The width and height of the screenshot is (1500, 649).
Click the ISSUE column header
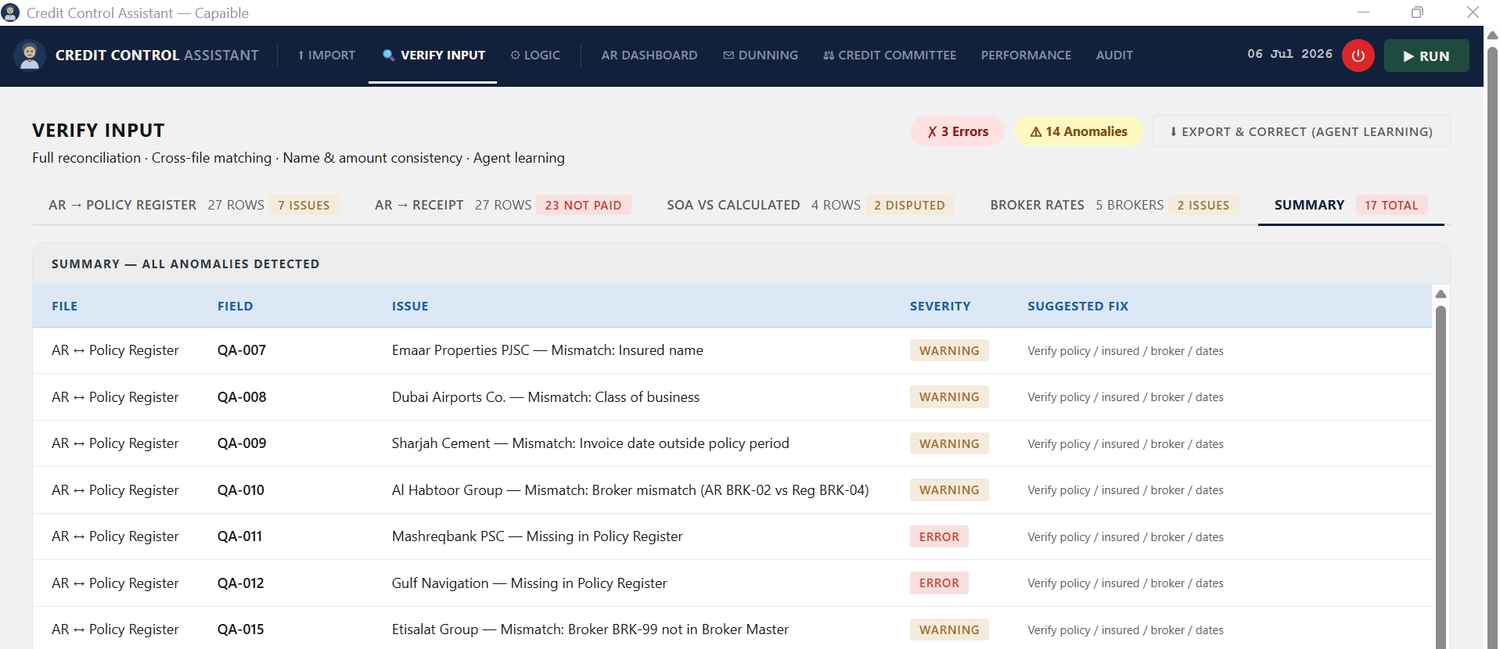pos(410,306)
